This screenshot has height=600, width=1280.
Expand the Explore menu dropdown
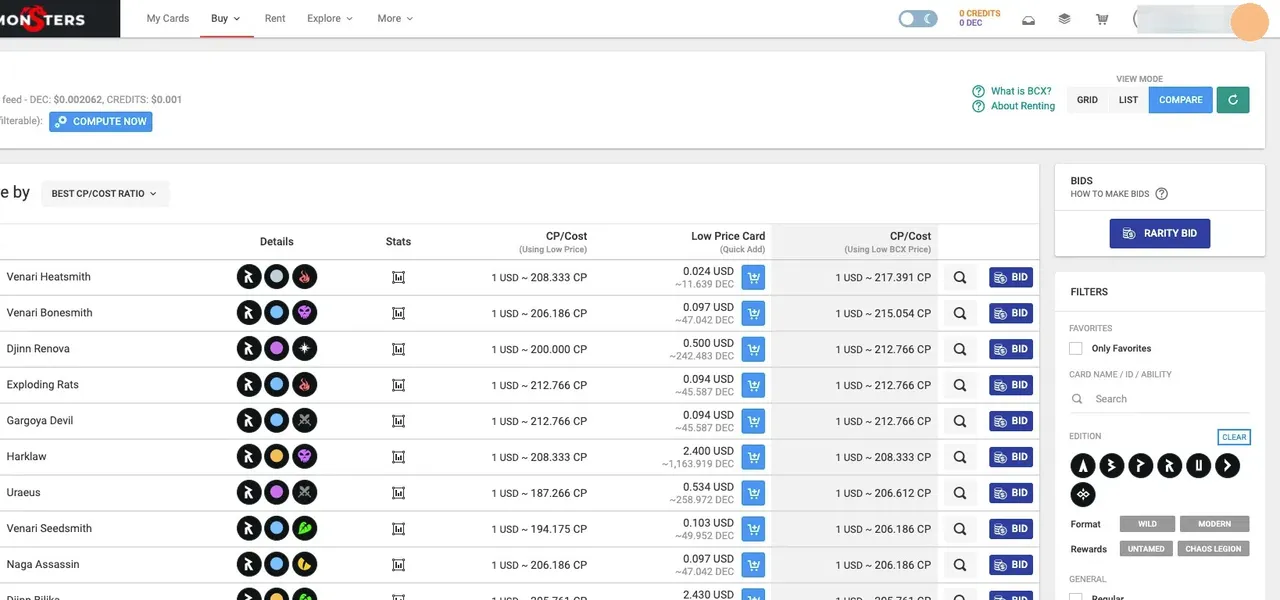tap(330, 18)
